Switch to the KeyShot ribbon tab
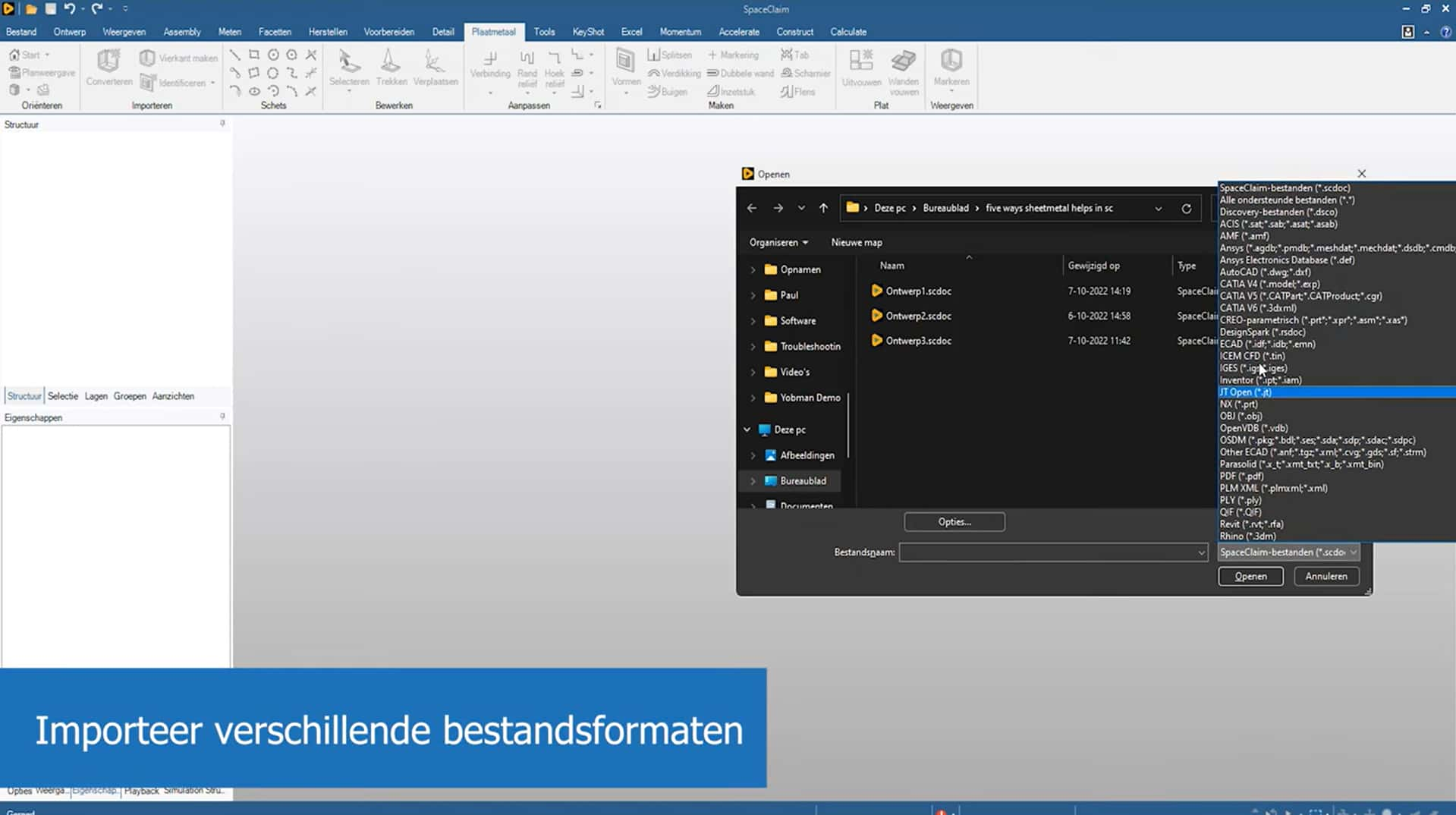1456x815 pixels. point(588,32)
